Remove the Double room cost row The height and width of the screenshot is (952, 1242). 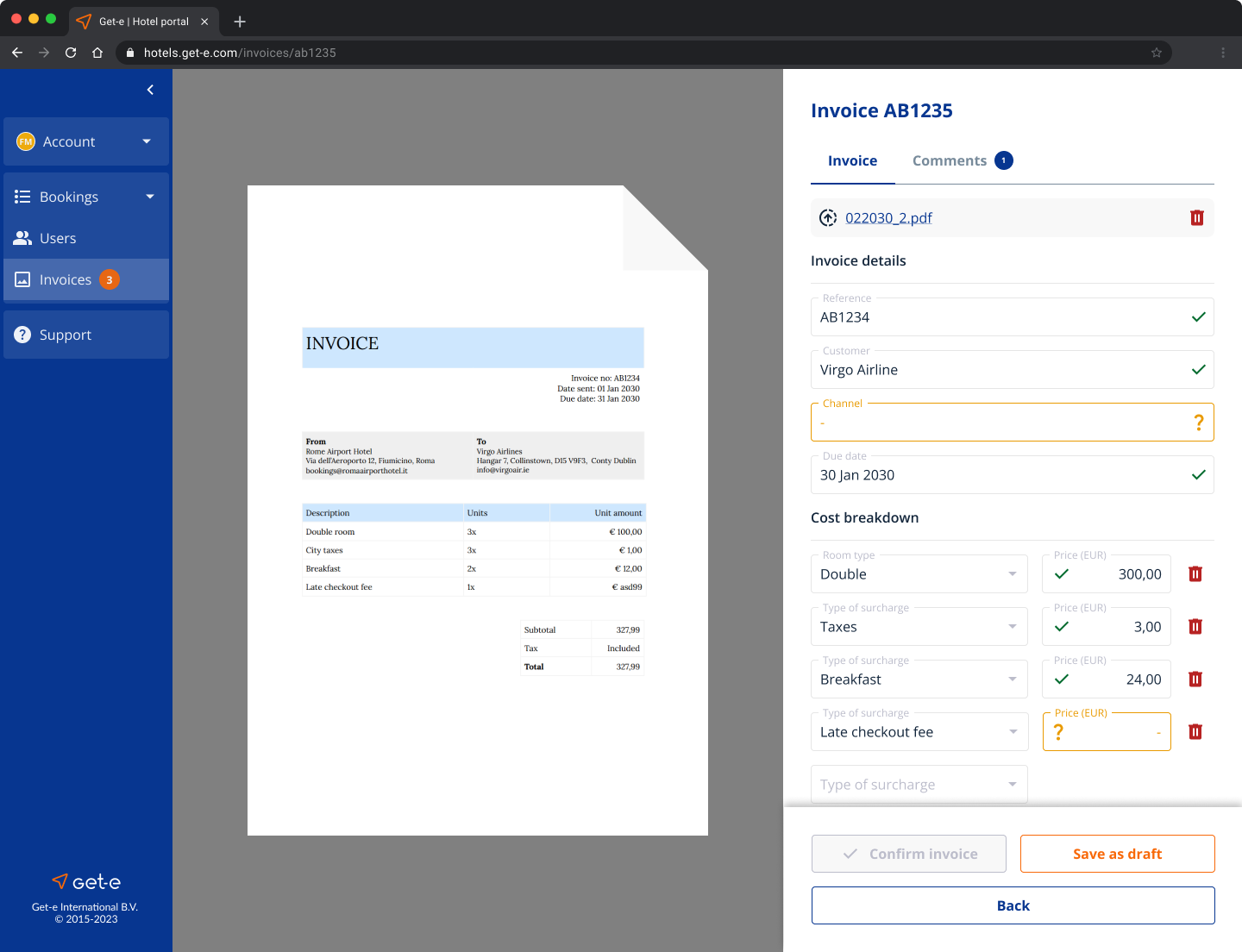tap(1195, 574)
